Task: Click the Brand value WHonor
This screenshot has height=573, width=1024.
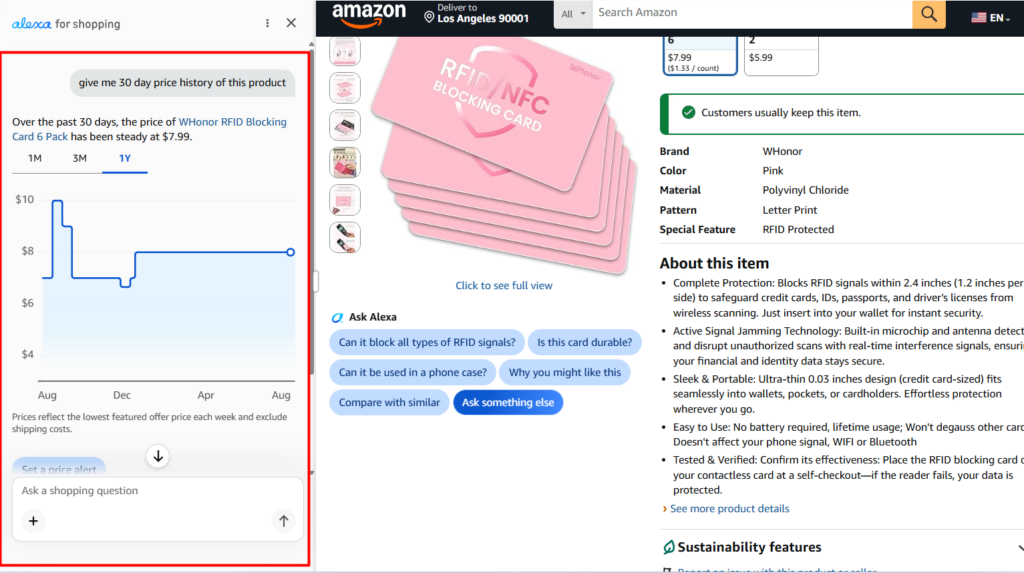Action: coord(782,151)
